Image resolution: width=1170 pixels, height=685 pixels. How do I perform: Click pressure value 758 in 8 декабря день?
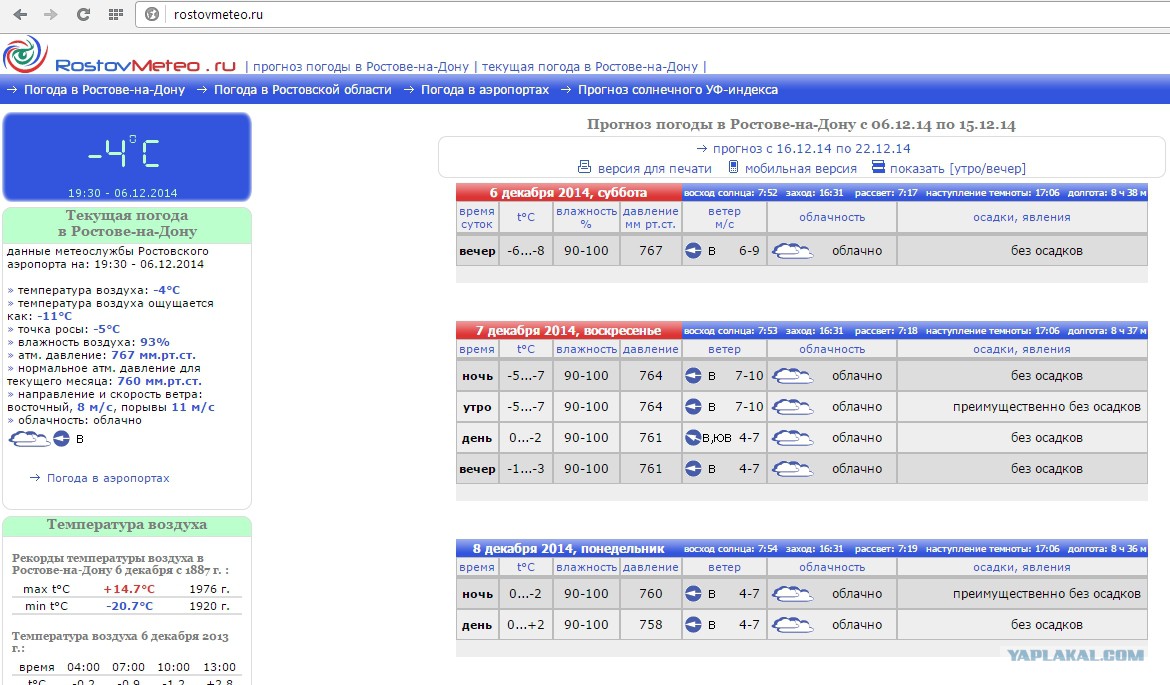(651, 625)
